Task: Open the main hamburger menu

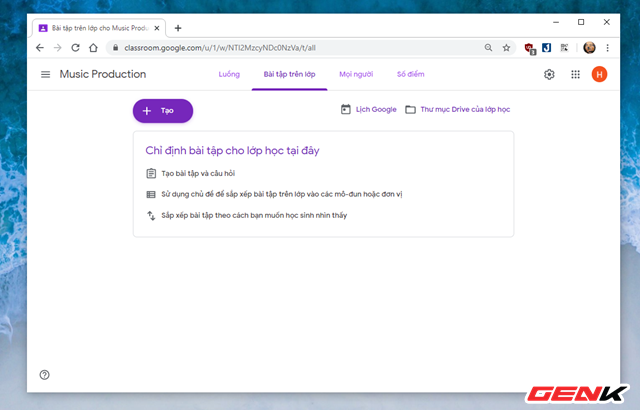Action: [x=45, y=74]
